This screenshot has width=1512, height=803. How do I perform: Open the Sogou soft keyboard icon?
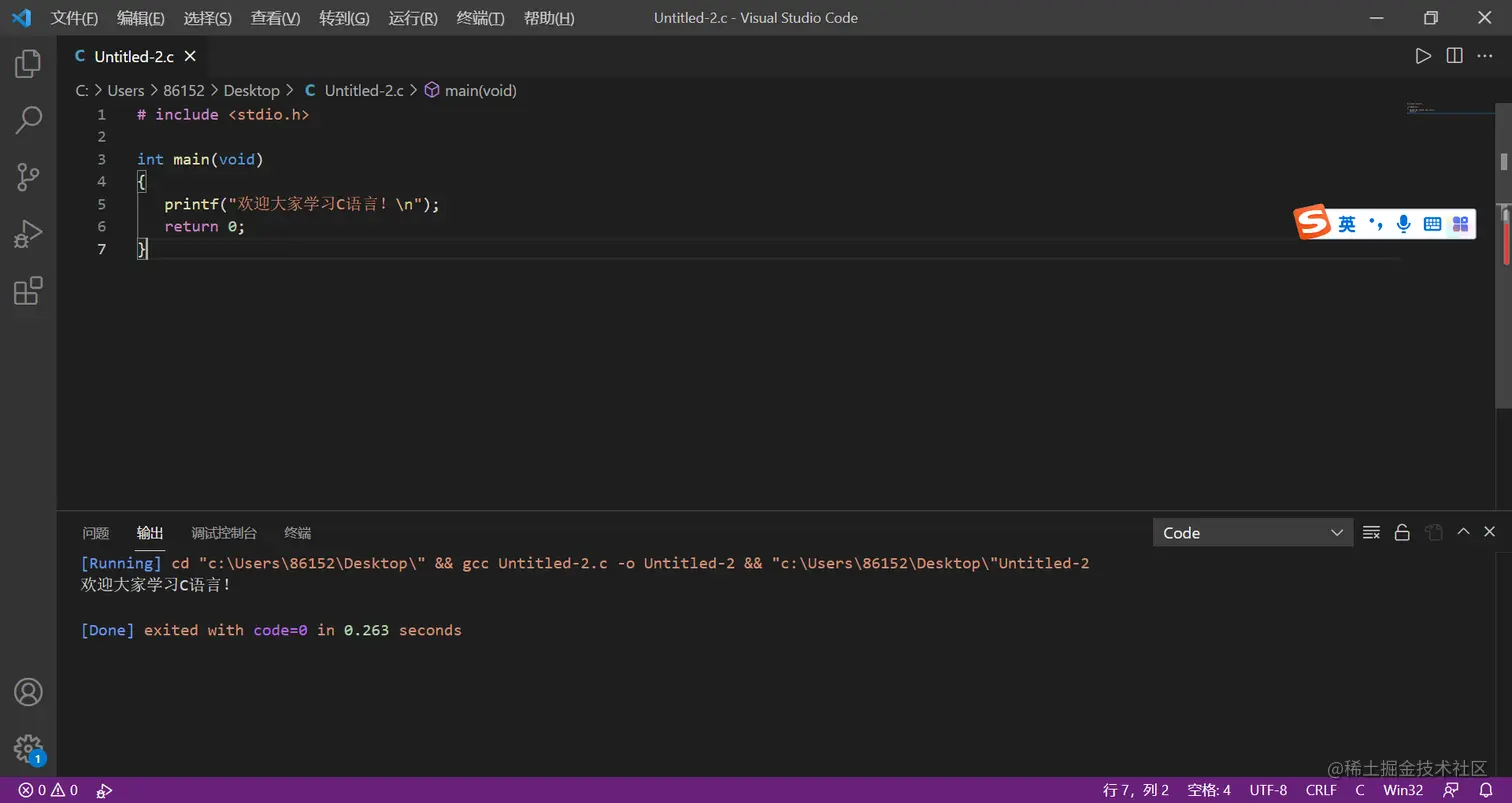click(x=1432, y=224)
